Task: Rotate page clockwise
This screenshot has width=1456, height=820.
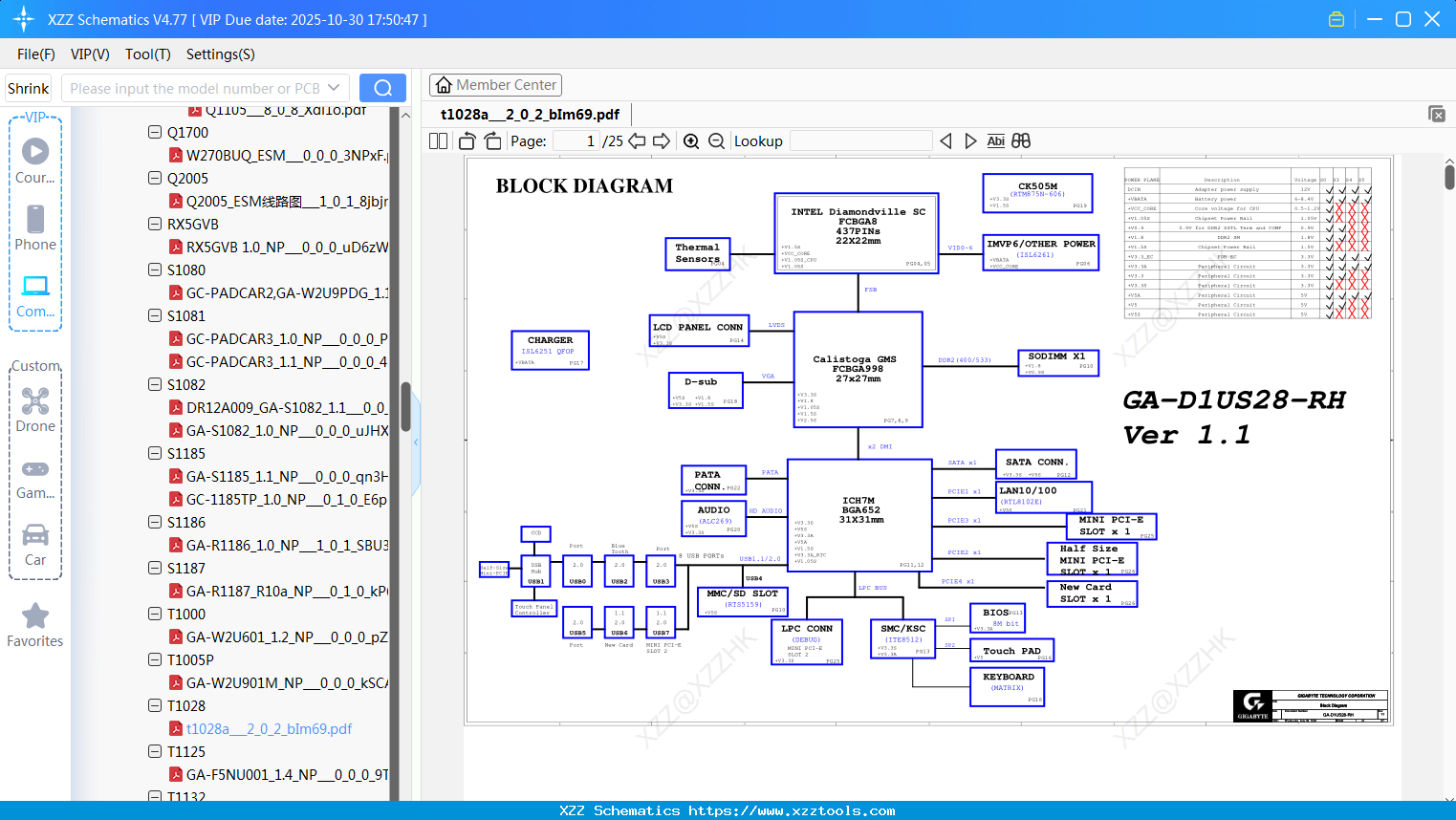Action: 492,140
